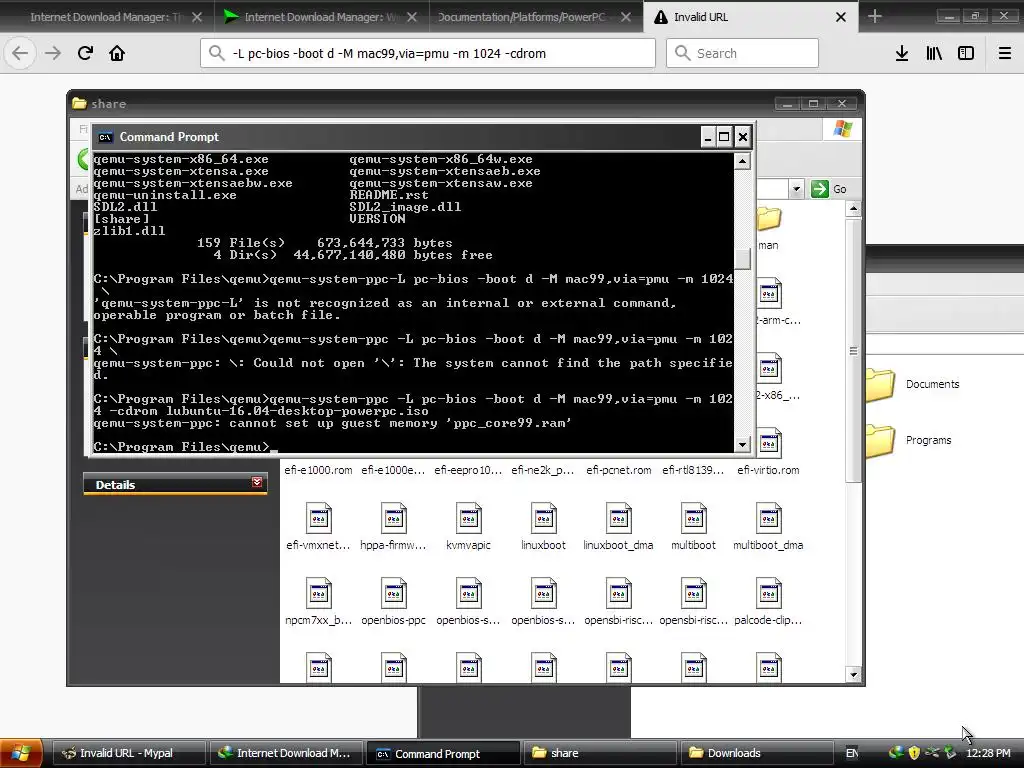This screenshot has height=768, width=1024.
Task: Select the efi-e1000.rom file label
Action: (318, 470)
